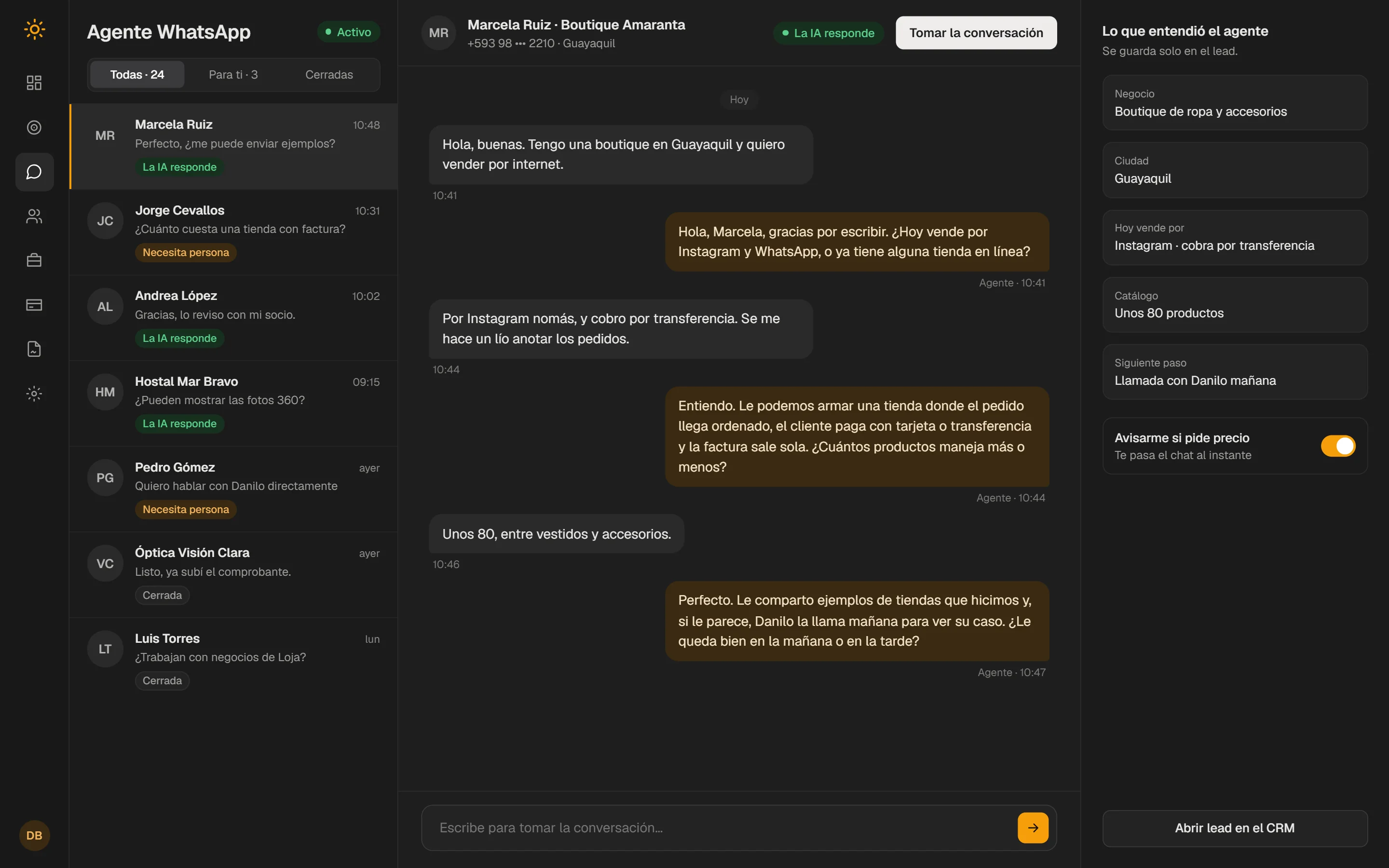Screen dimensions: 1389x868
Task: Select the chat bubble sidebar icon
Action: tap(34, 172)
